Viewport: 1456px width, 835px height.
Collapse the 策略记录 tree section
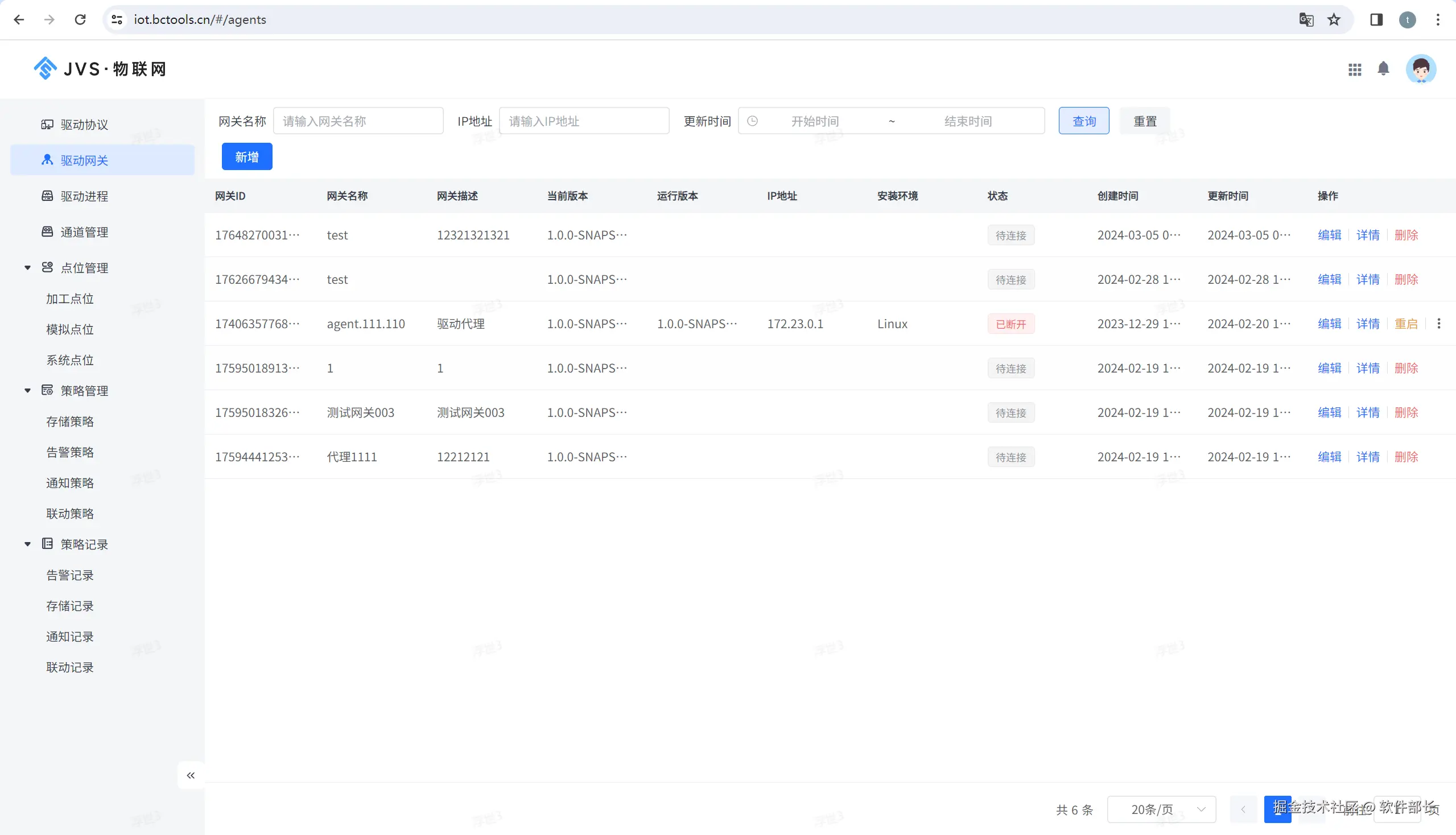pos(27,544)
